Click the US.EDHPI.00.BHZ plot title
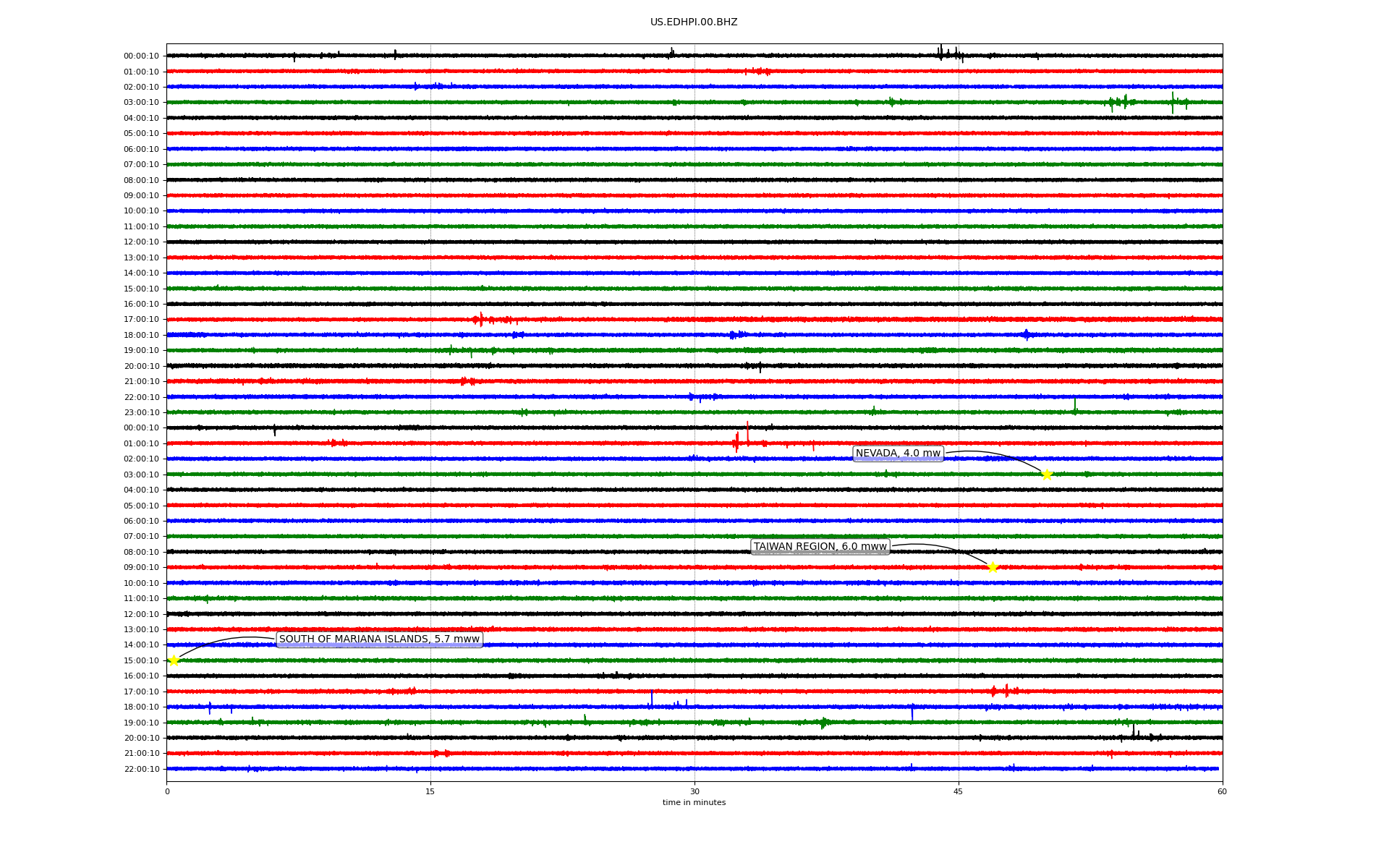 (x=694, y=22)
